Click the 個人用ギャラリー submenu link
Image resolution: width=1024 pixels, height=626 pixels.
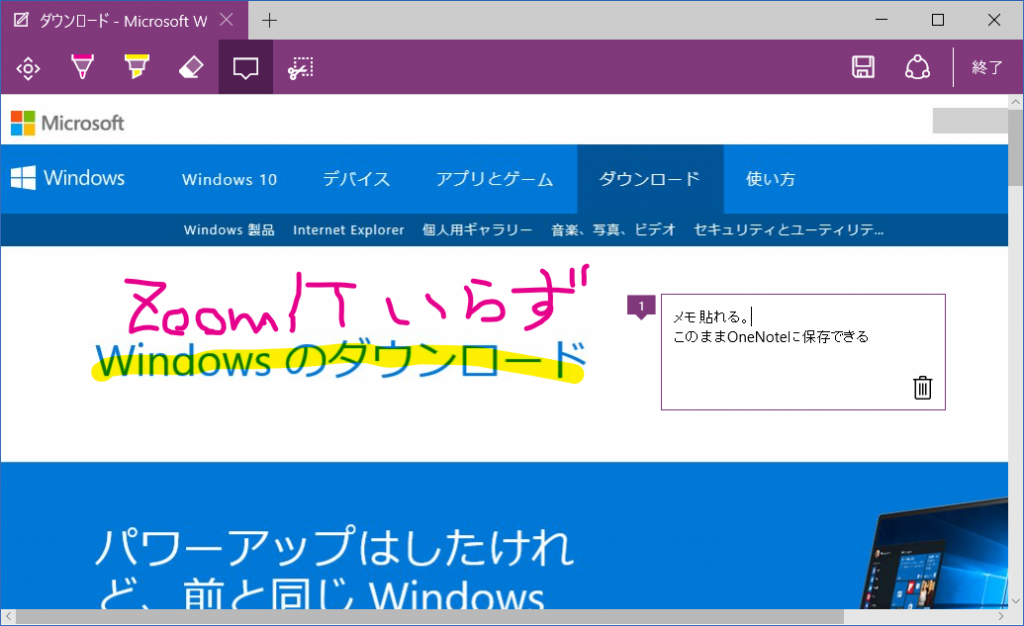(x=477, y=230)
